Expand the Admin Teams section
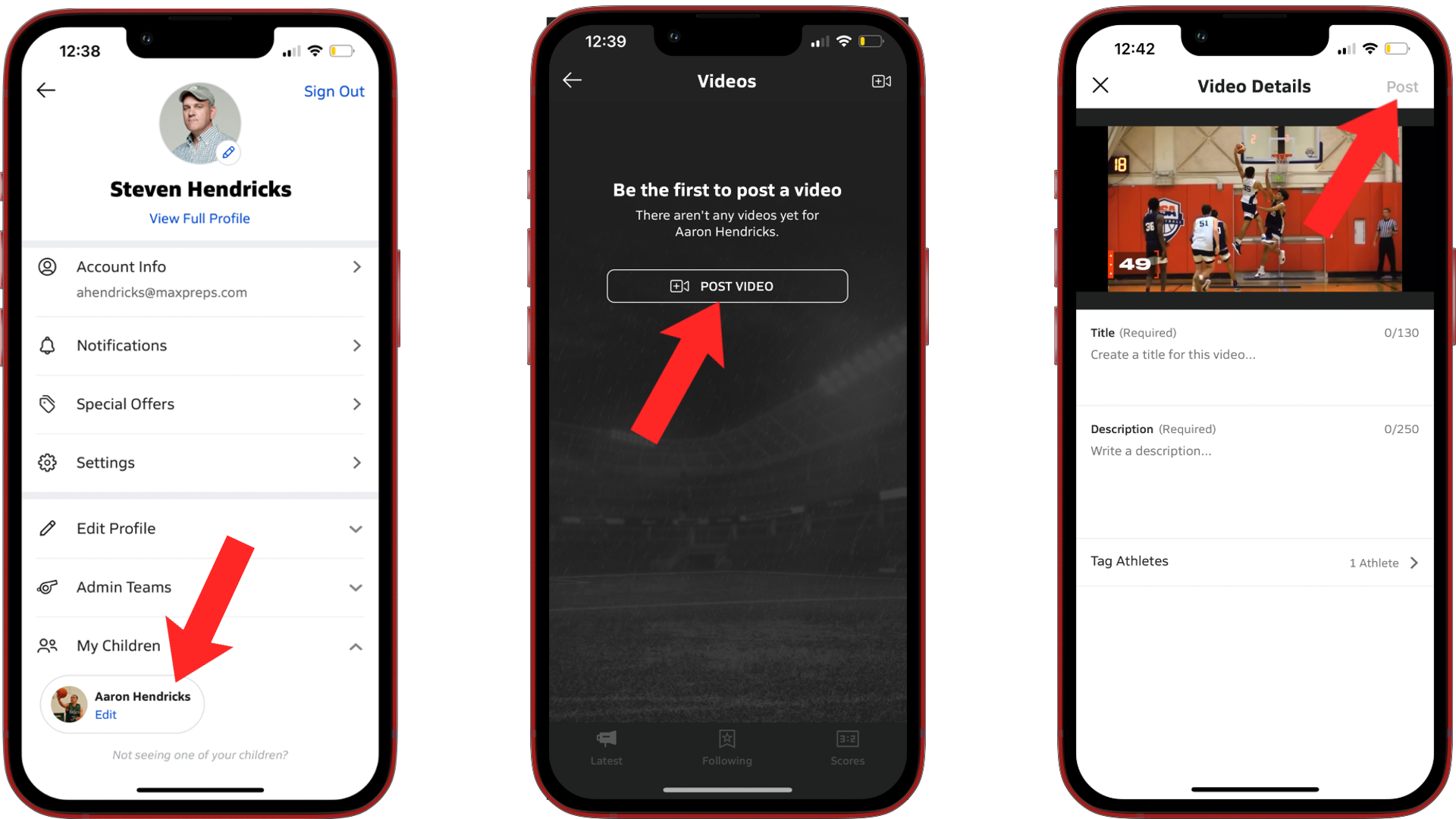The image size is (1456, 819). (x=356, y=587)
